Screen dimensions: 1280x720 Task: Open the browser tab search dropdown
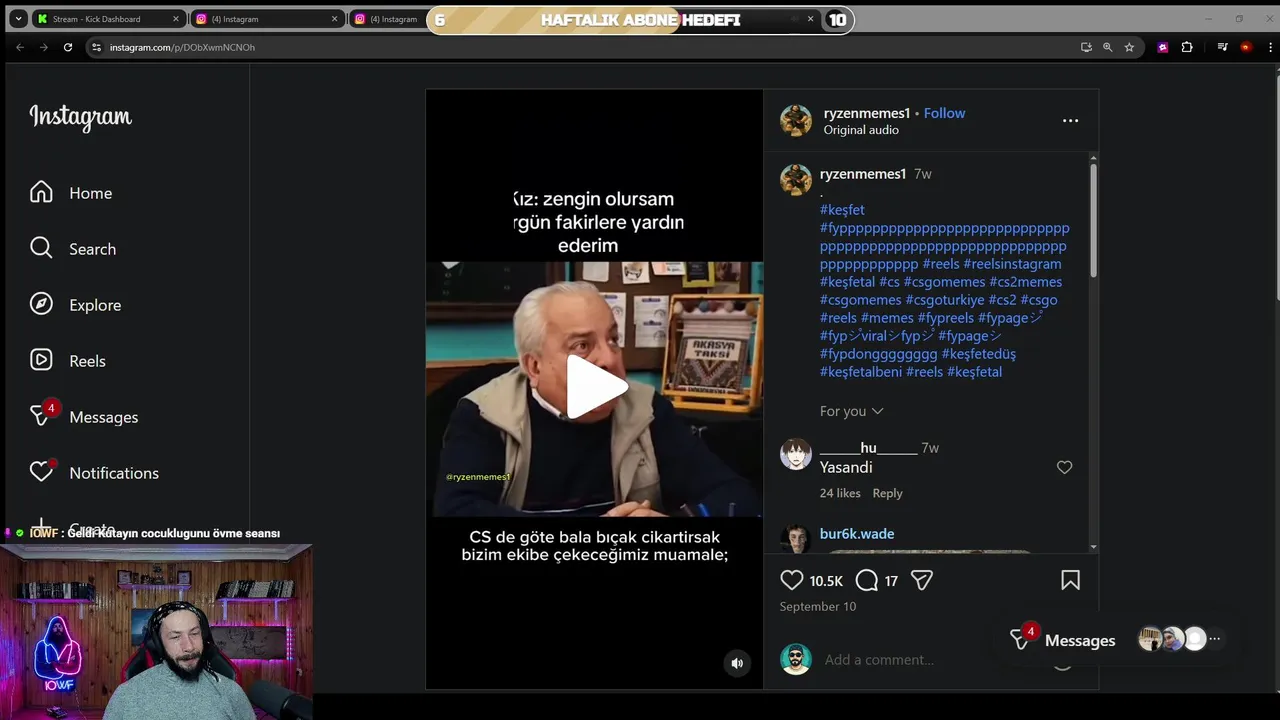(x=18, y=19)
